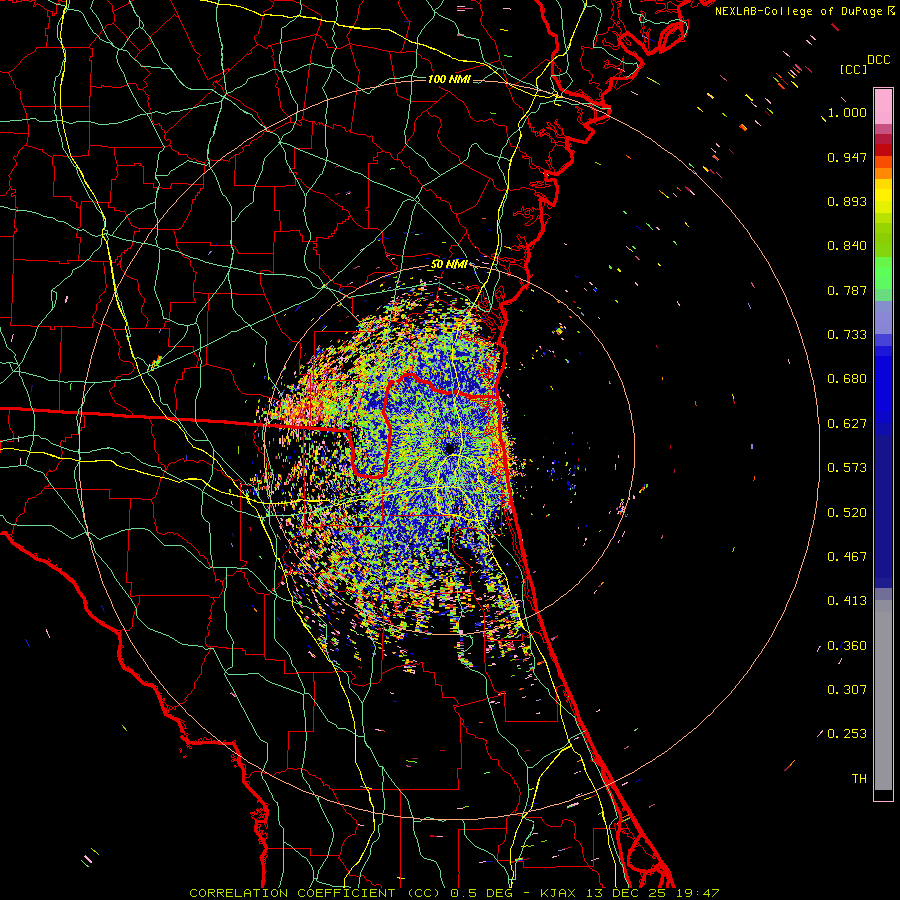Click the 0.360 value on color scale
This screenshot has width=900, height=900.
pyautogui.click(x=847, y=646)
